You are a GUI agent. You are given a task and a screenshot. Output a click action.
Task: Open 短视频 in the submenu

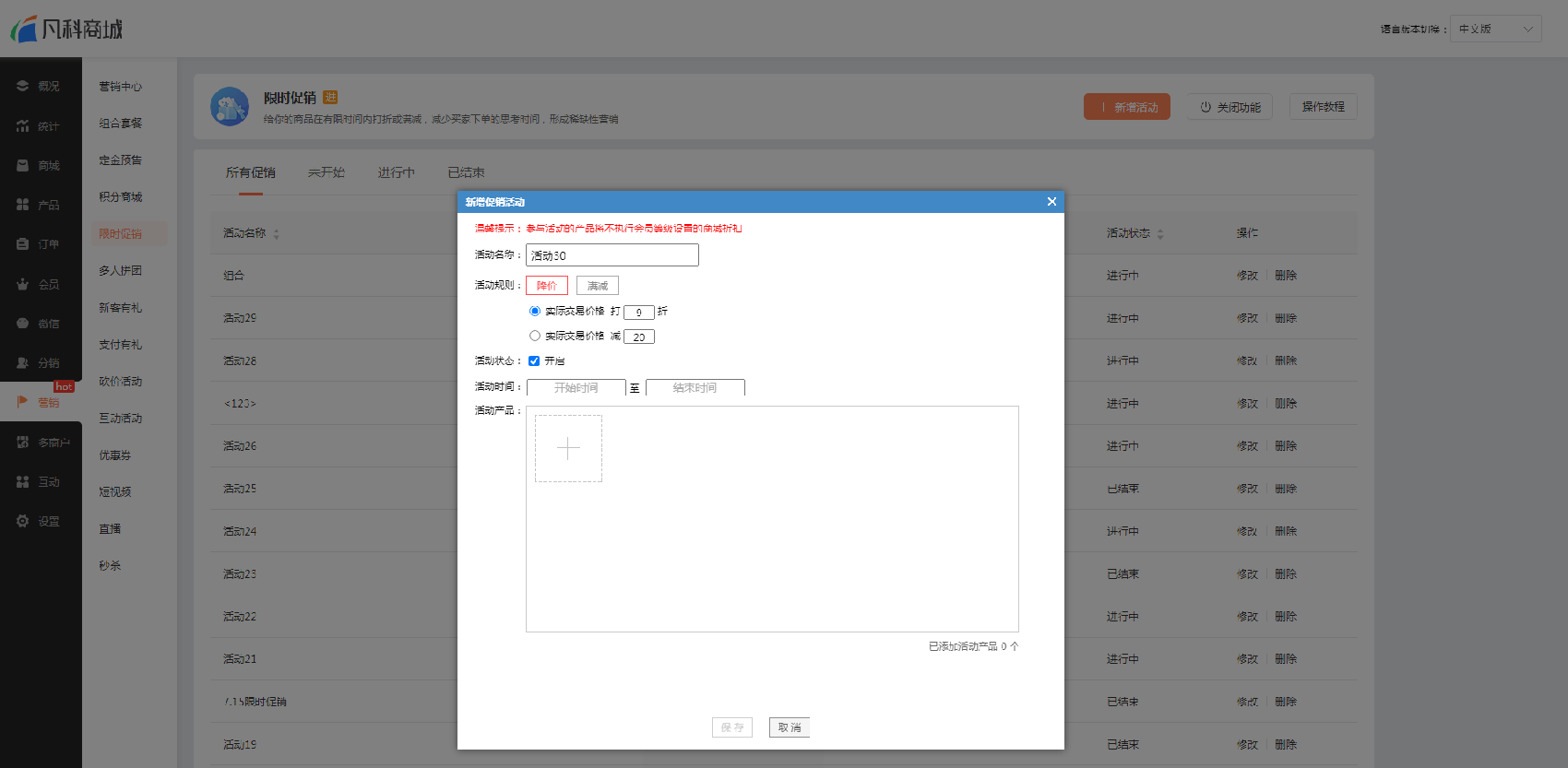point(115,491)
